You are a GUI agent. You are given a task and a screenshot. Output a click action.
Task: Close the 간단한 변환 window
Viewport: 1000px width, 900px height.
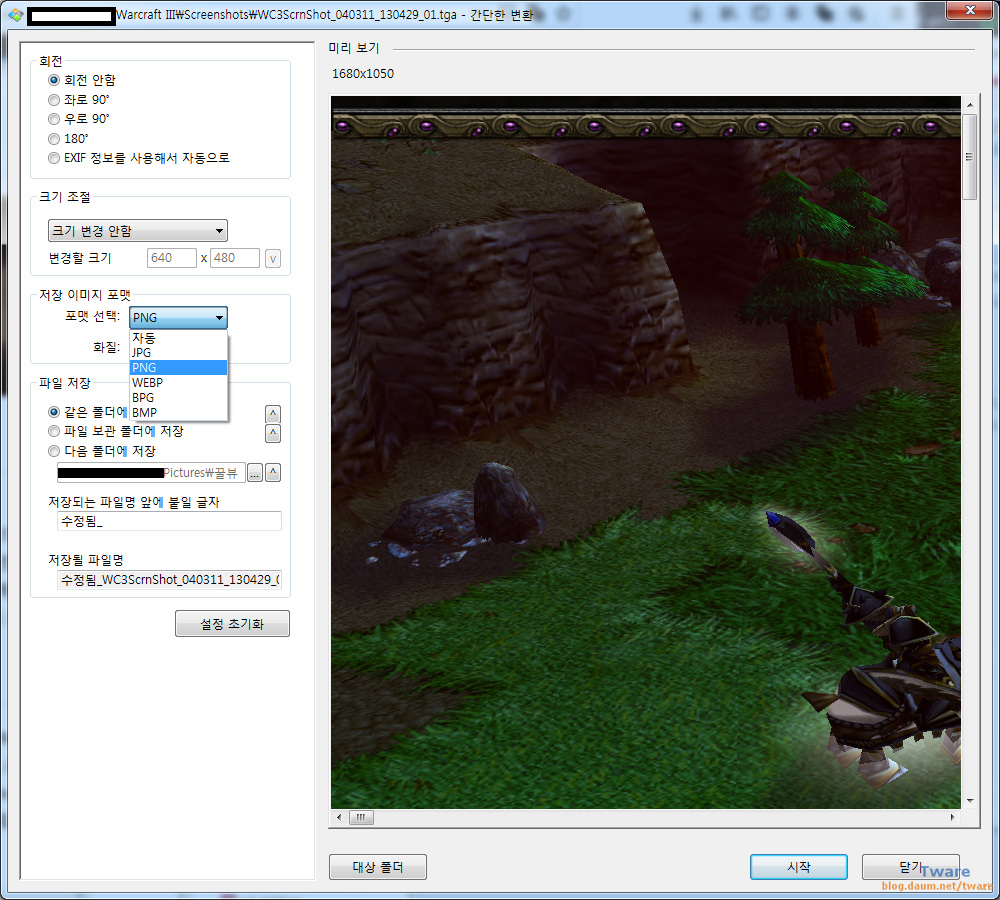pyautogui.click(x=969, y=10)
